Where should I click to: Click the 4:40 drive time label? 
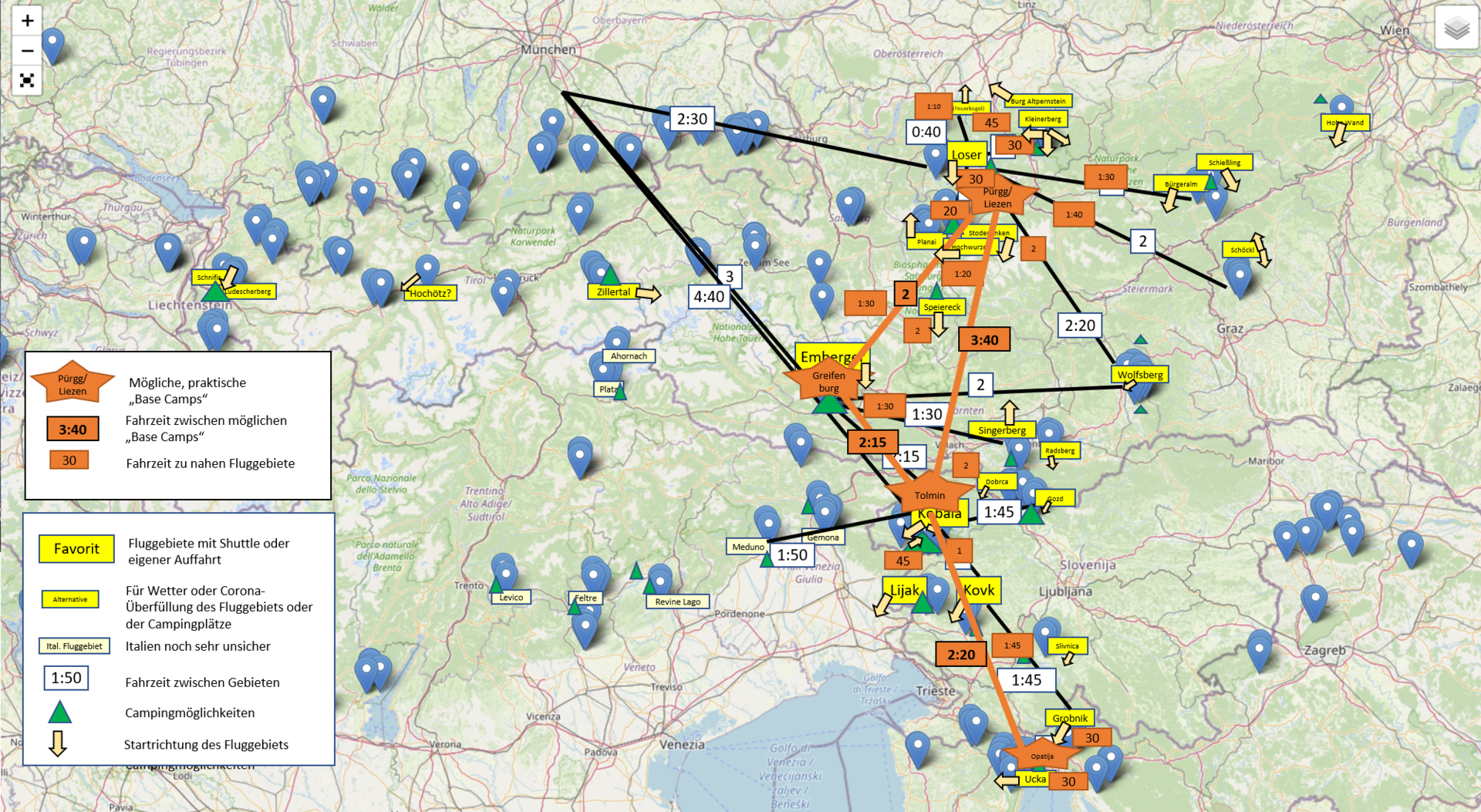point(708,297)
